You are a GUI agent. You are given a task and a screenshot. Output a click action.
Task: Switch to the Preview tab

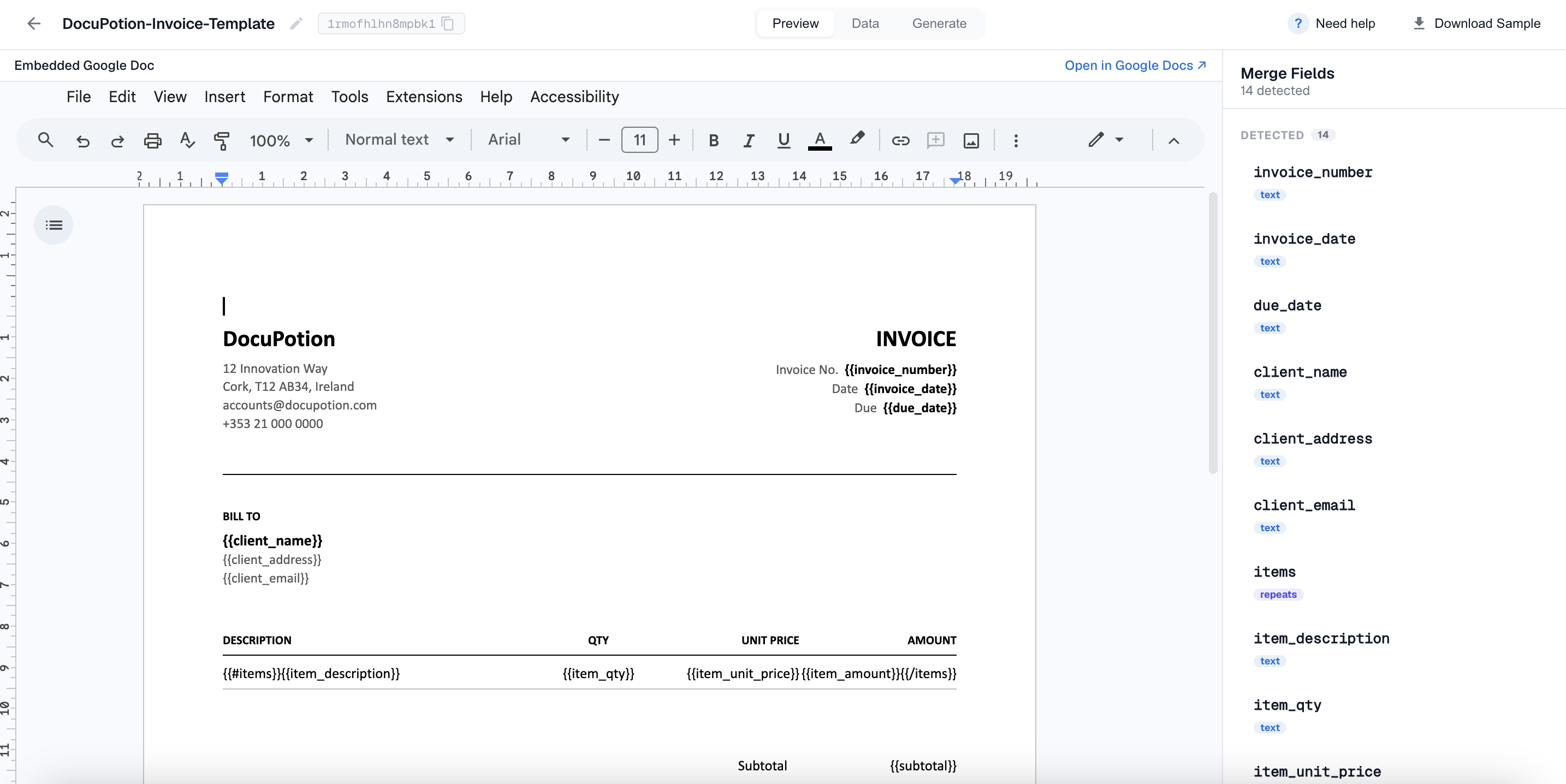point(795,23)
